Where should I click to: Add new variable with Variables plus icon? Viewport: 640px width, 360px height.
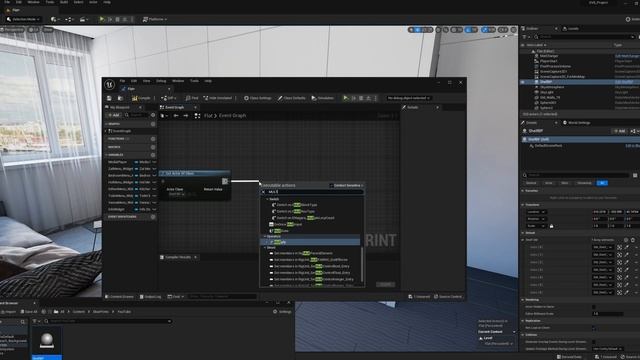click(x=153, y=155)
